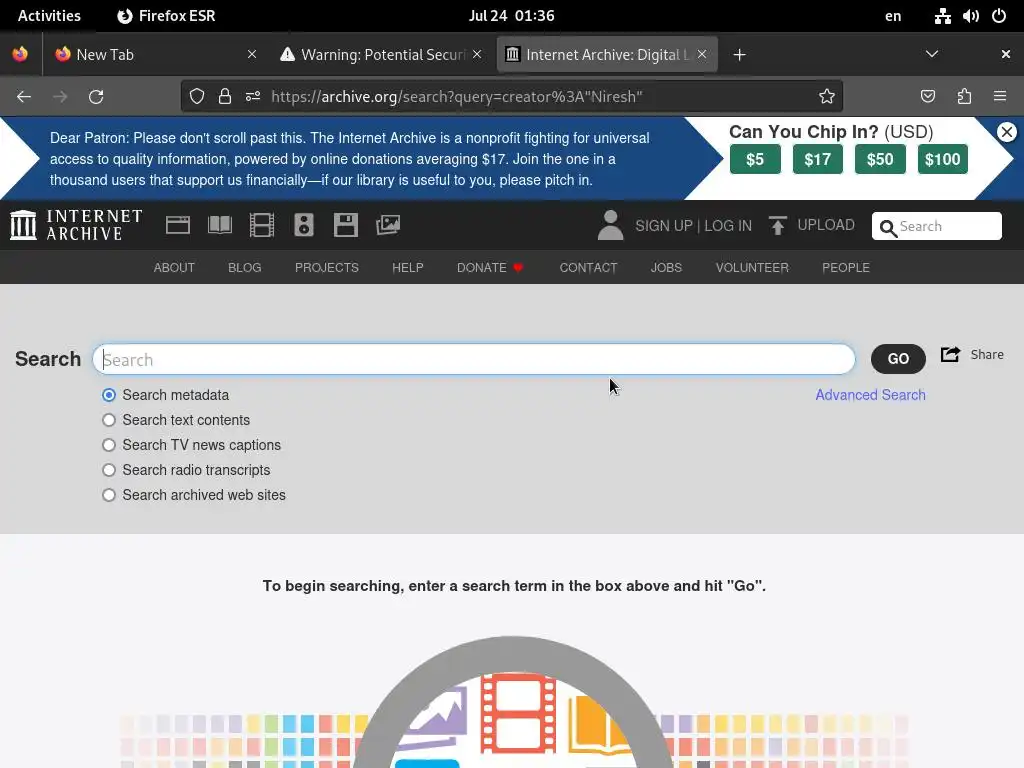
Task: Close the donation banner
Action: tap(1007, 132)
